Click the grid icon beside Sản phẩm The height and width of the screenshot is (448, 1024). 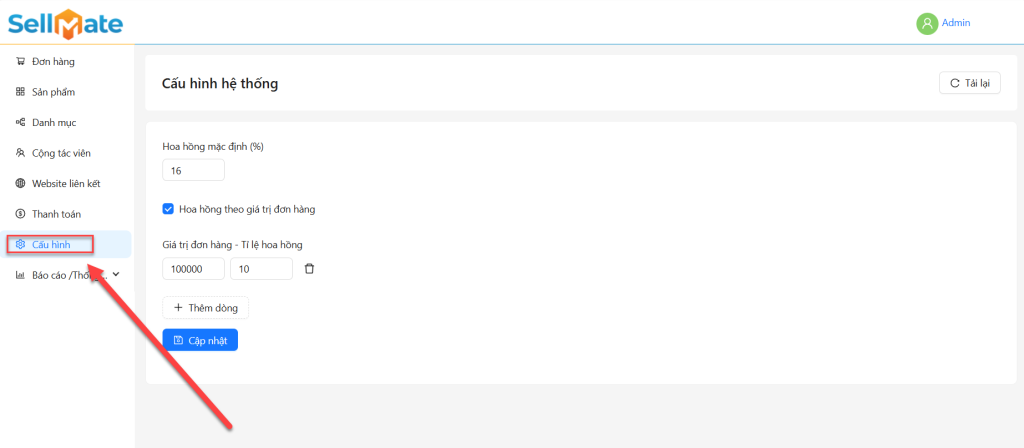(x=20, y=92)
